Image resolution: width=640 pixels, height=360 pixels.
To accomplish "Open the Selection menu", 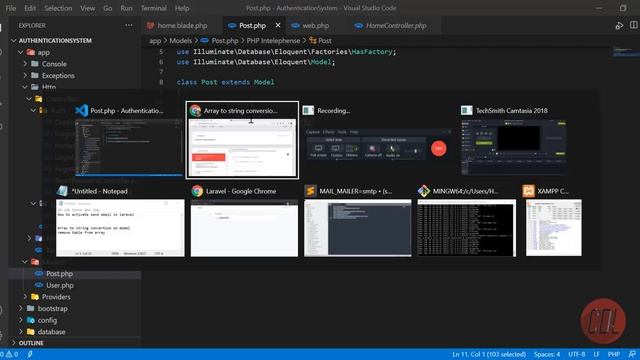I will coord(58,8).
